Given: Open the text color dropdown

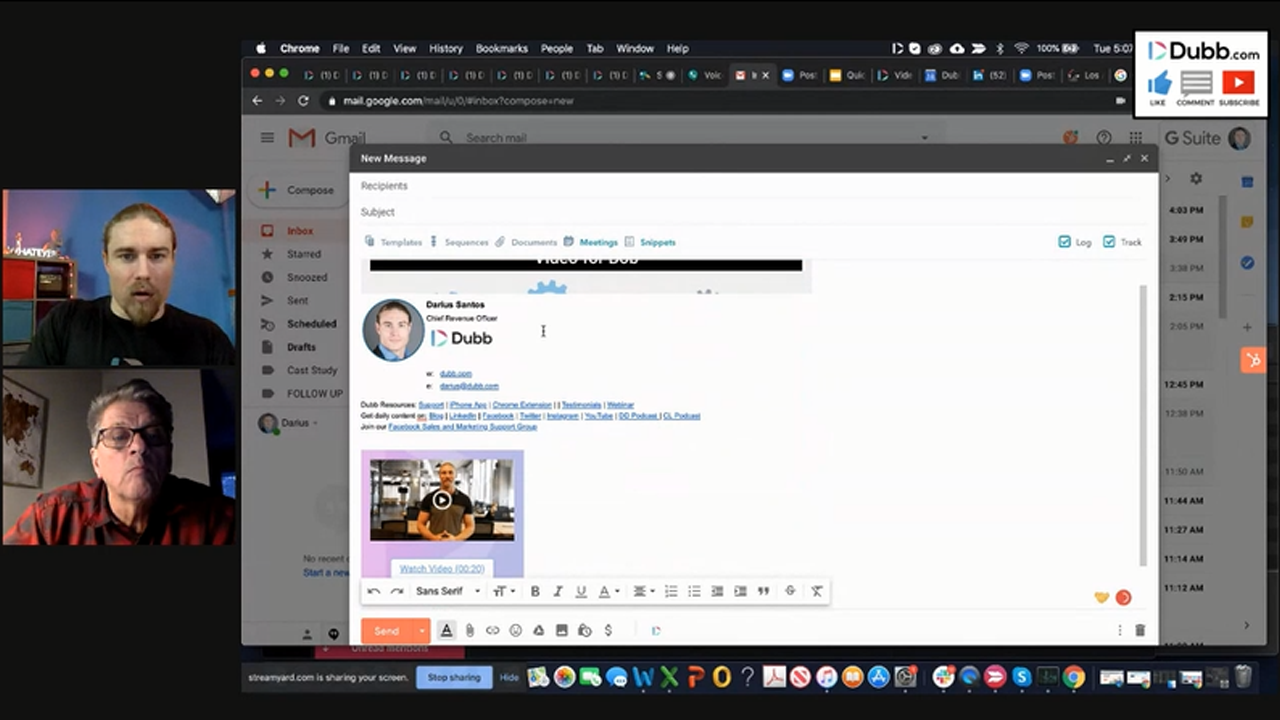Looking at the screenshot, I should pos(608,591).
